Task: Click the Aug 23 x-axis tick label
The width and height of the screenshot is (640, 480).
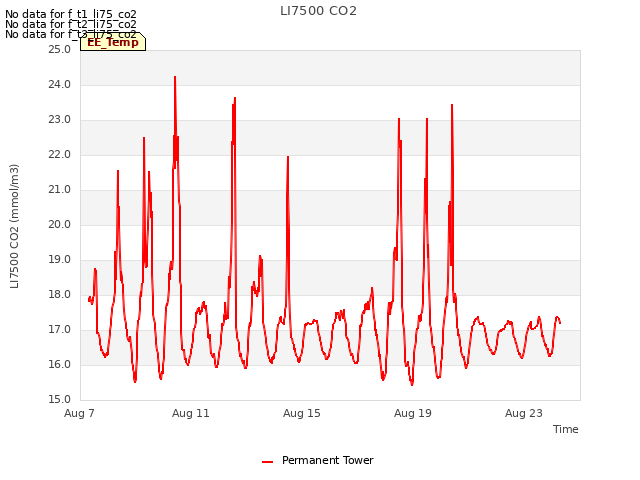Action: (524, 413)
